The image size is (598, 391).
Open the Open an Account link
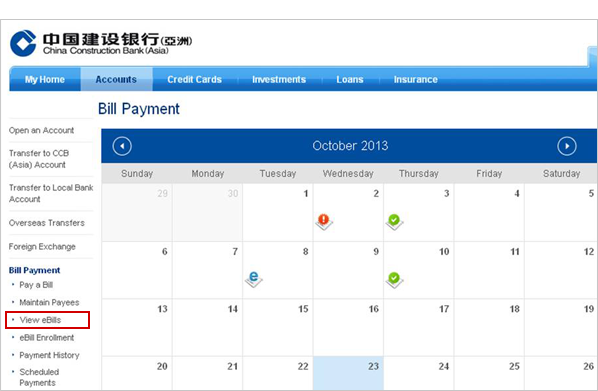click(x=41, y=130)
